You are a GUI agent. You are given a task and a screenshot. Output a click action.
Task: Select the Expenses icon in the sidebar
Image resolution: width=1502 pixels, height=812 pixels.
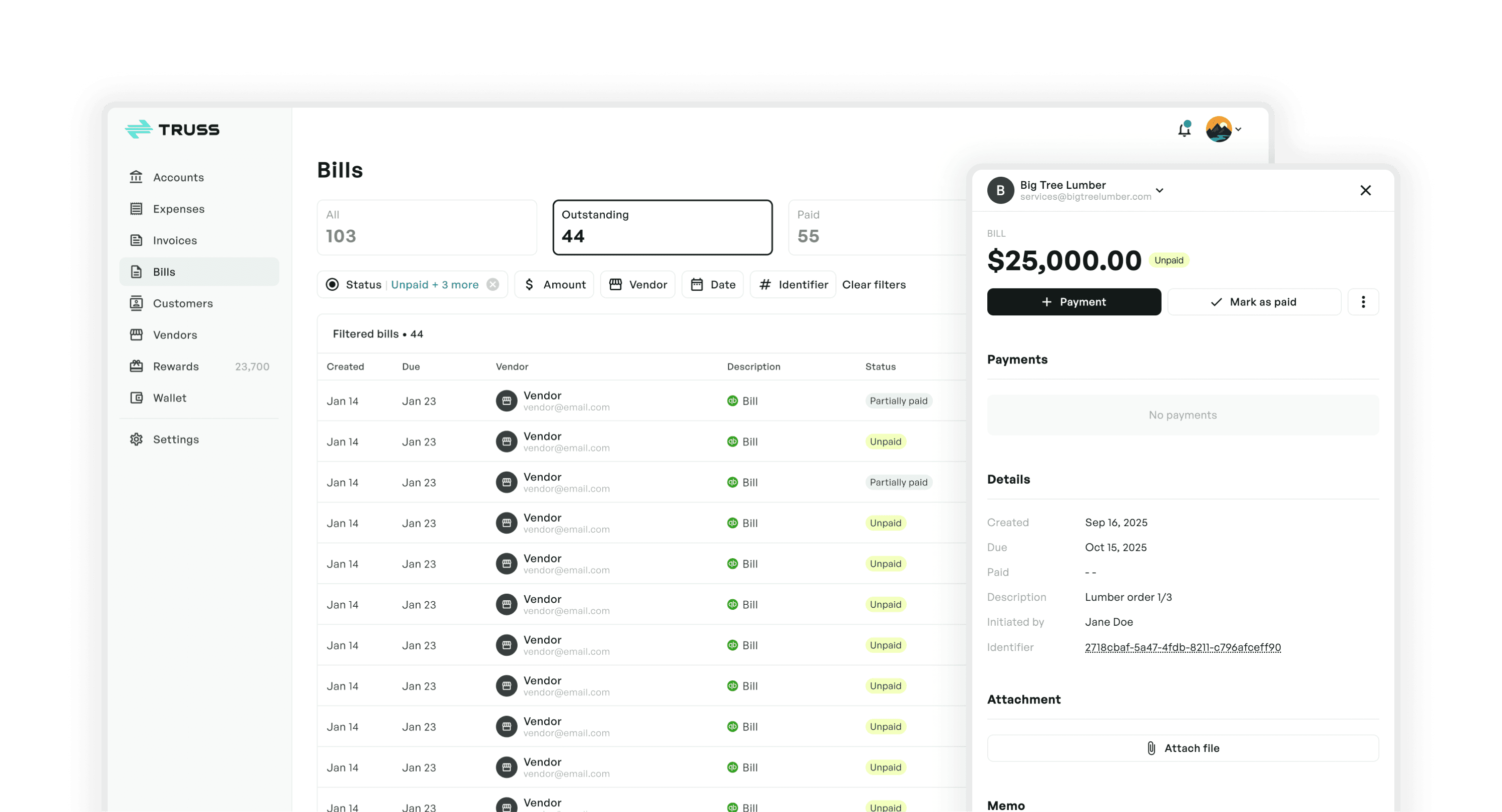pyautogui.click(x=137, y=209)
